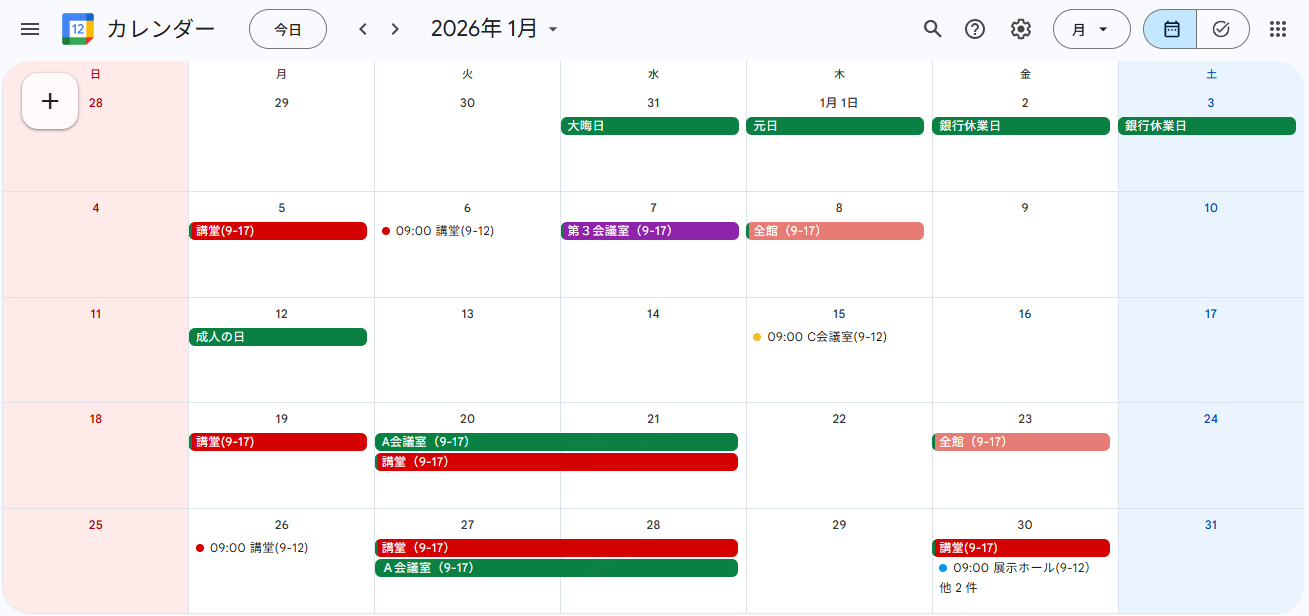This screenshot has height=616, width=1309.
Task: Open the 月 view selector dropdown
Action: point(1091,29)
